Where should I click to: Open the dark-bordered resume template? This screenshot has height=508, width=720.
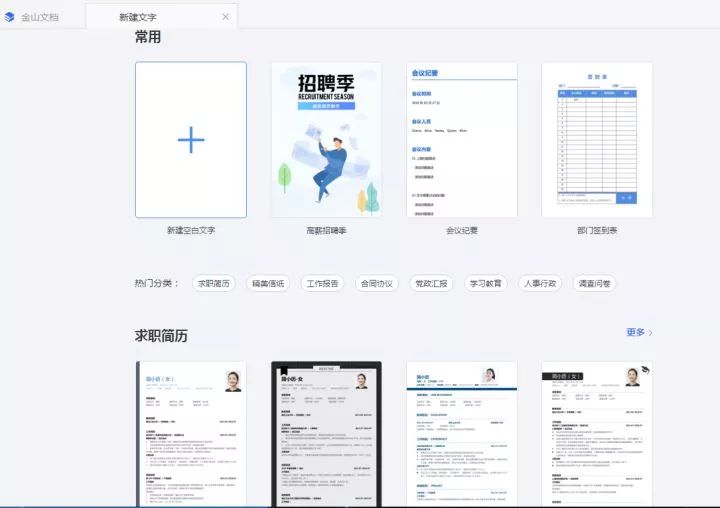coord(326,434)
